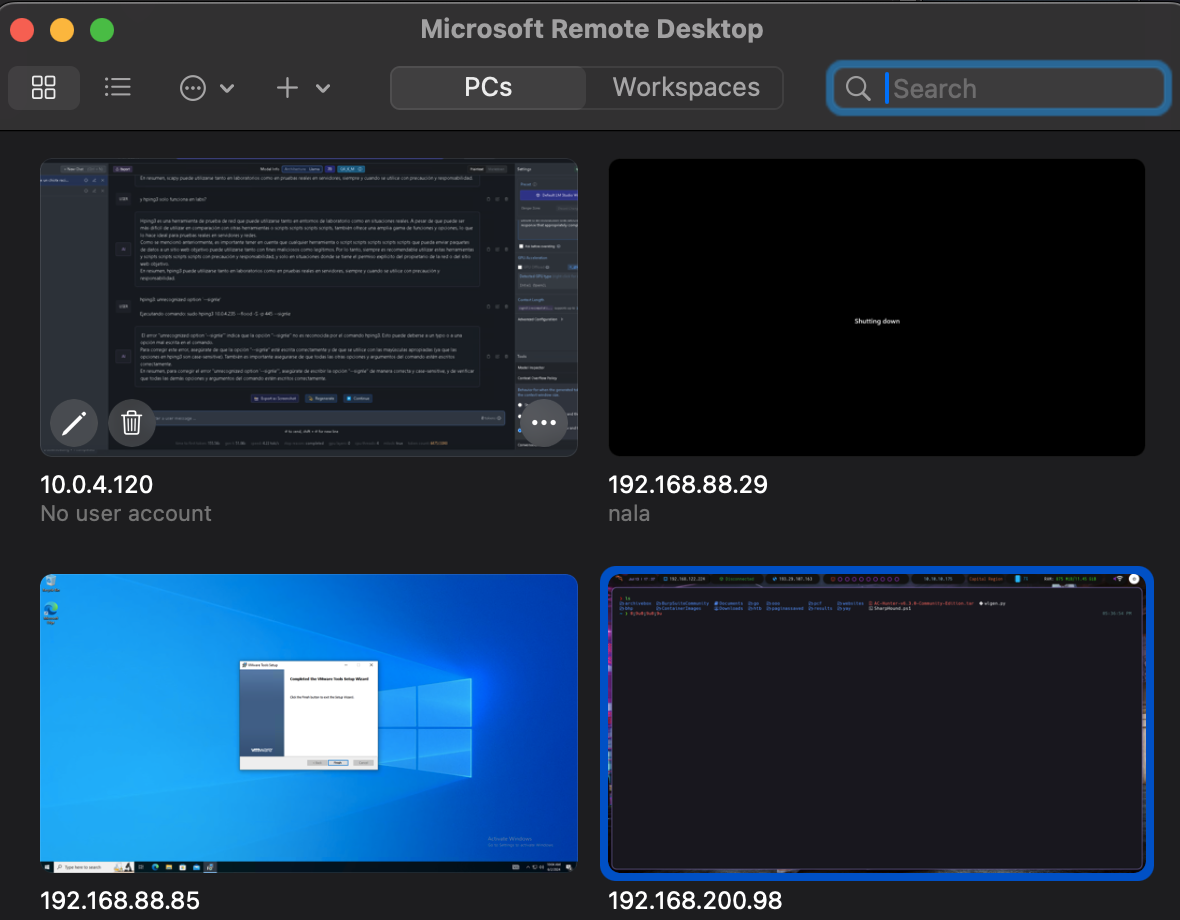This screenshot has height=920, width=1180.
Task: Click the magnifying glass search icon
Action: pos(858,89)
